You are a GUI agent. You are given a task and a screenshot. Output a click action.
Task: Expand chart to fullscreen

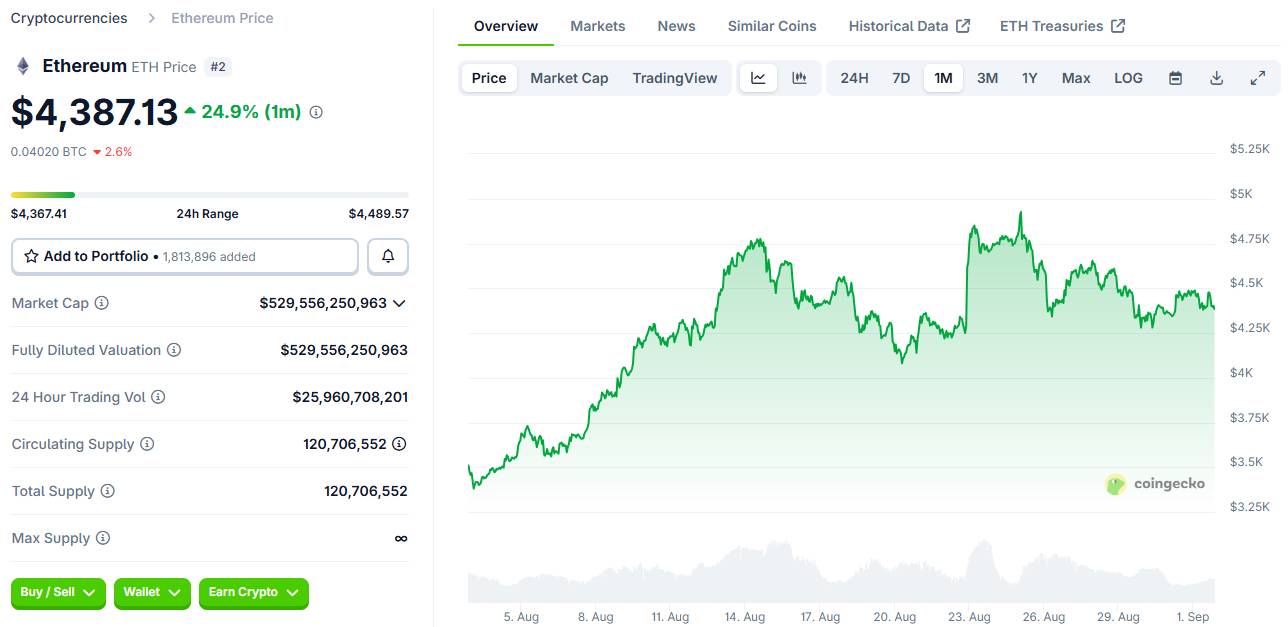1258,78
